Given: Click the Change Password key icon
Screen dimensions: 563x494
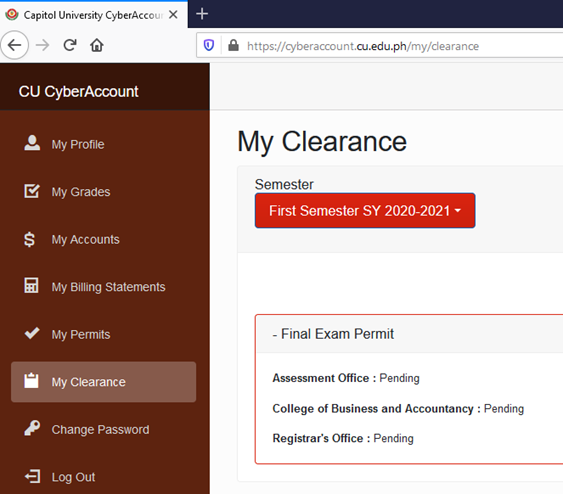Looking at the screenshot, I should click(32, 428).
